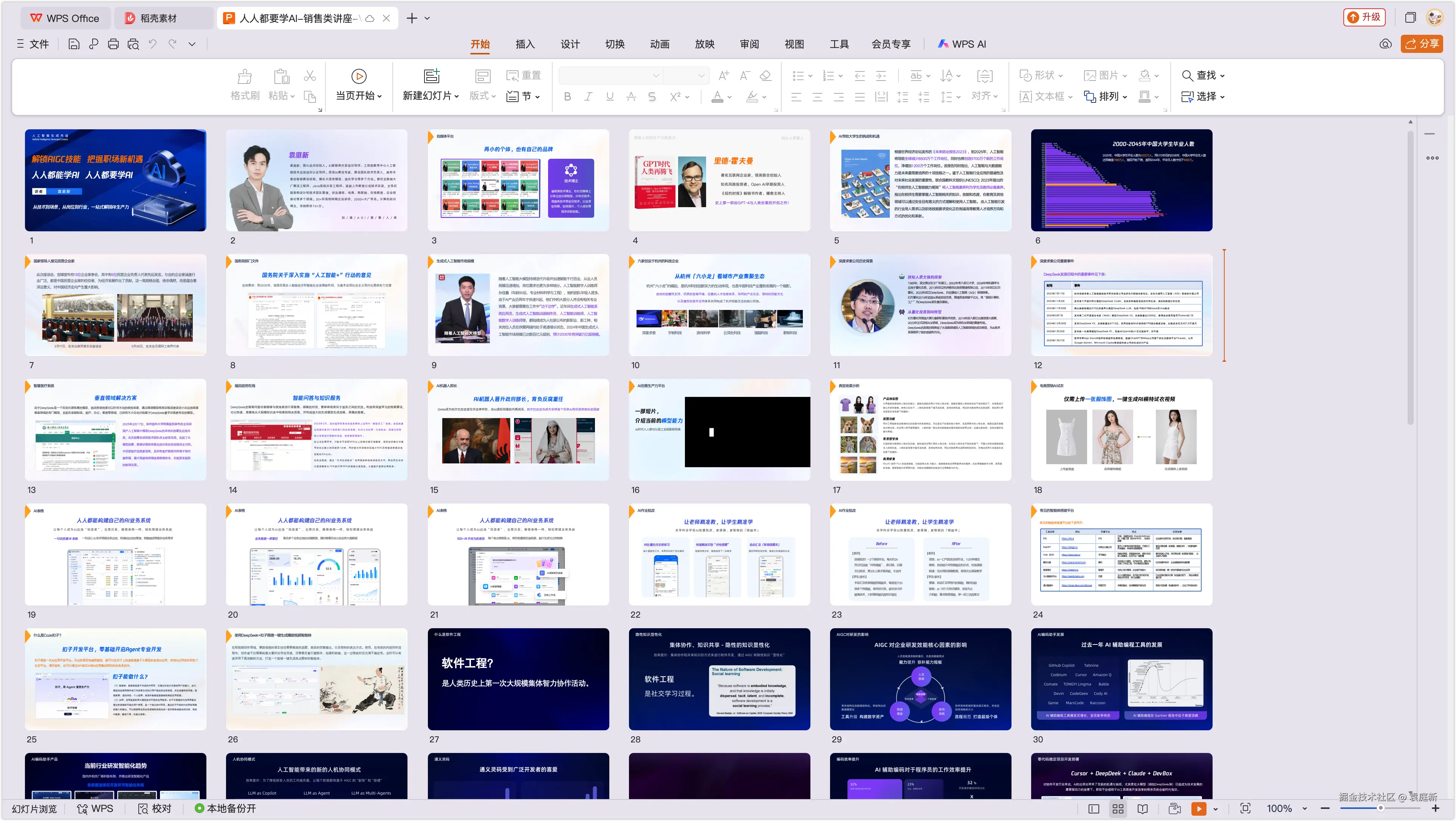Click the 当页开始 play-from-current icon
The height and width of the screenshot is (821, 1456).
tap(358, 76)
